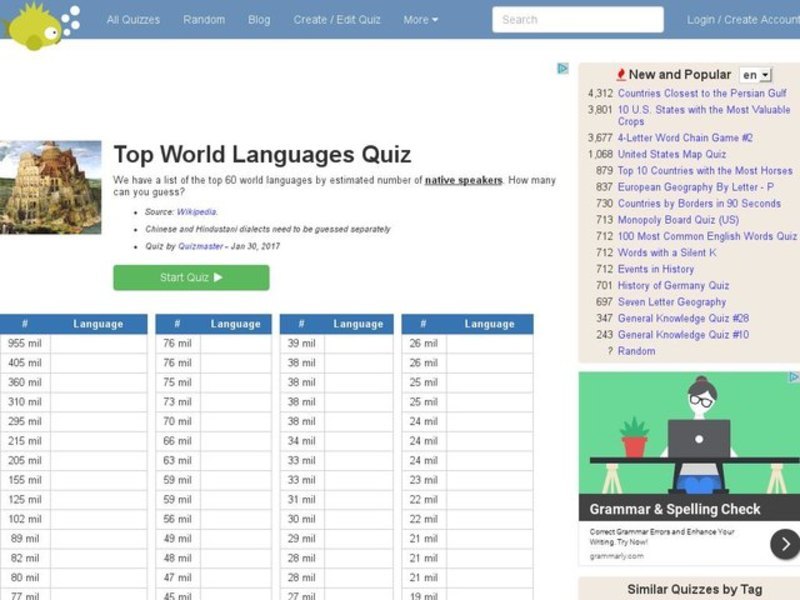The width and height of the screenshot is (800, 600).
Task: Open the Blog from the top menu
Action: [x=260, y=19]
